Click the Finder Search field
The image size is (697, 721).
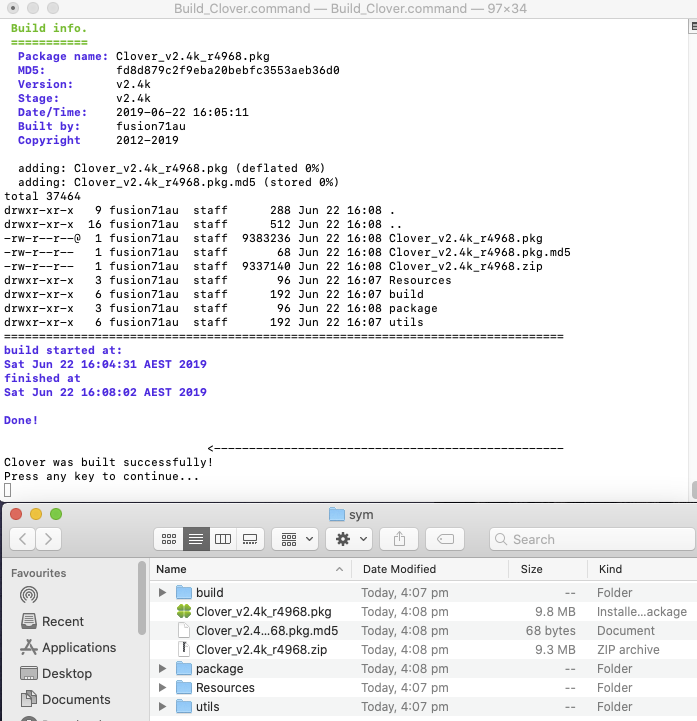(593, 539)
